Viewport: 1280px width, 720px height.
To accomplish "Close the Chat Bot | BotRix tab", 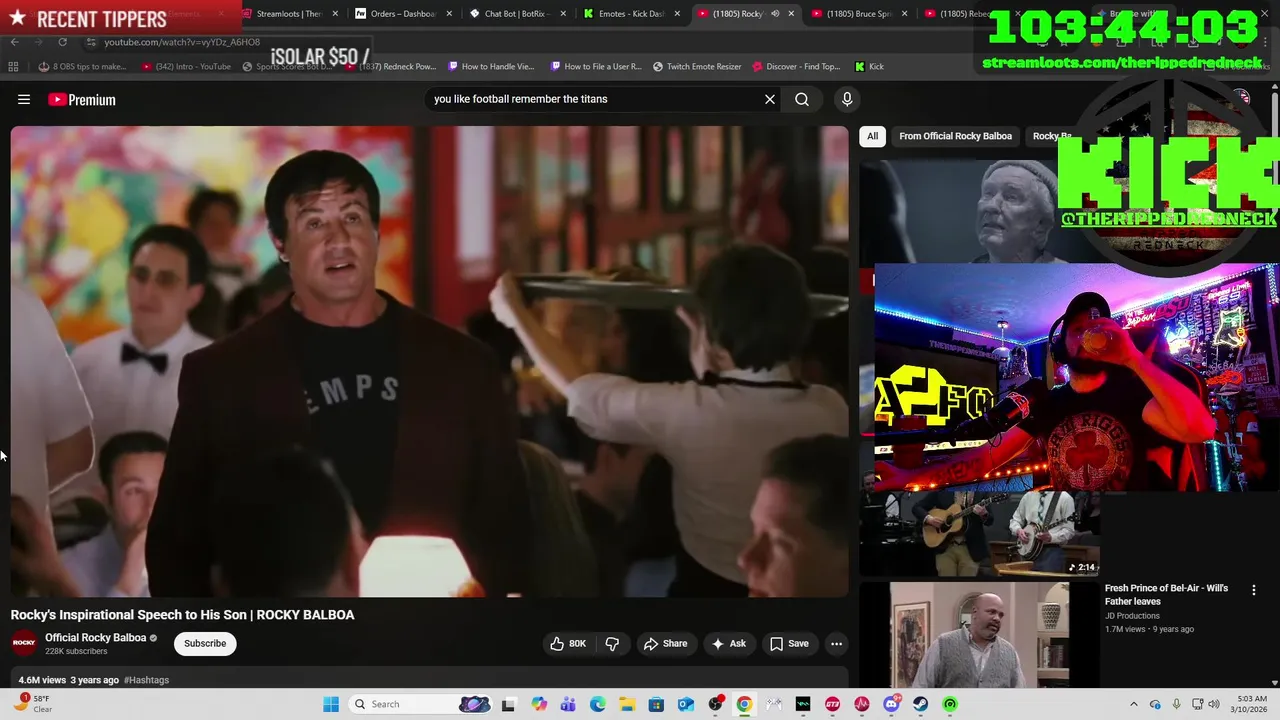I will [563, 14].
